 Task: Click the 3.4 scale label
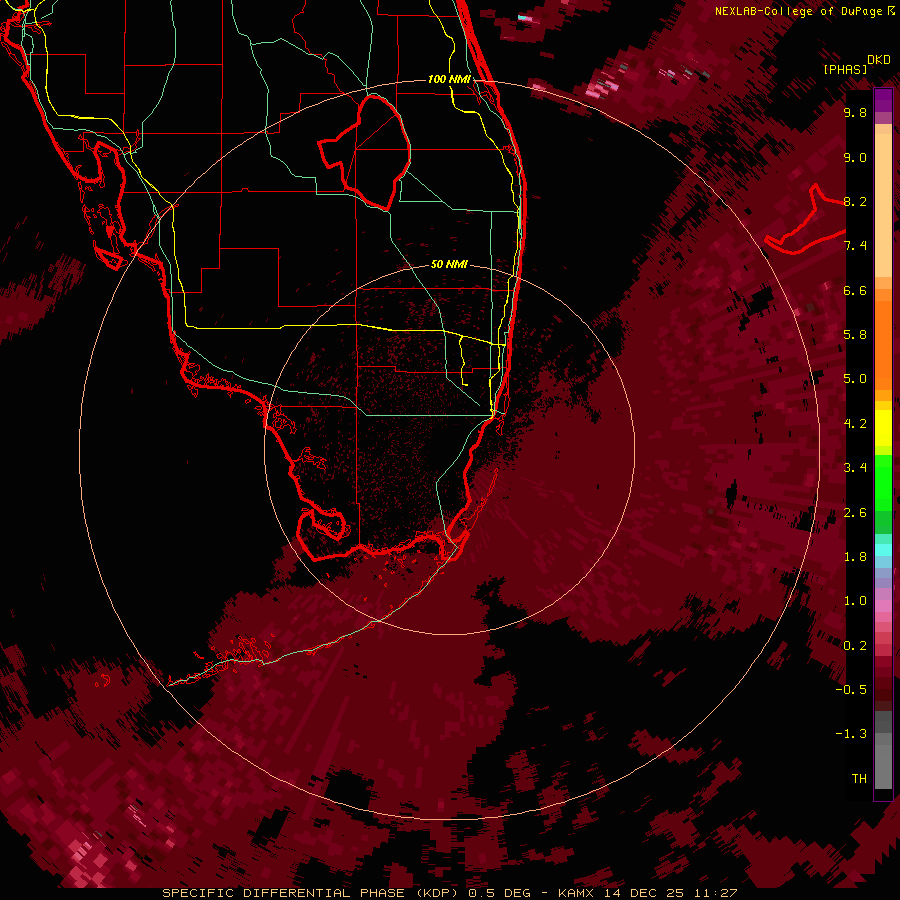855,468
